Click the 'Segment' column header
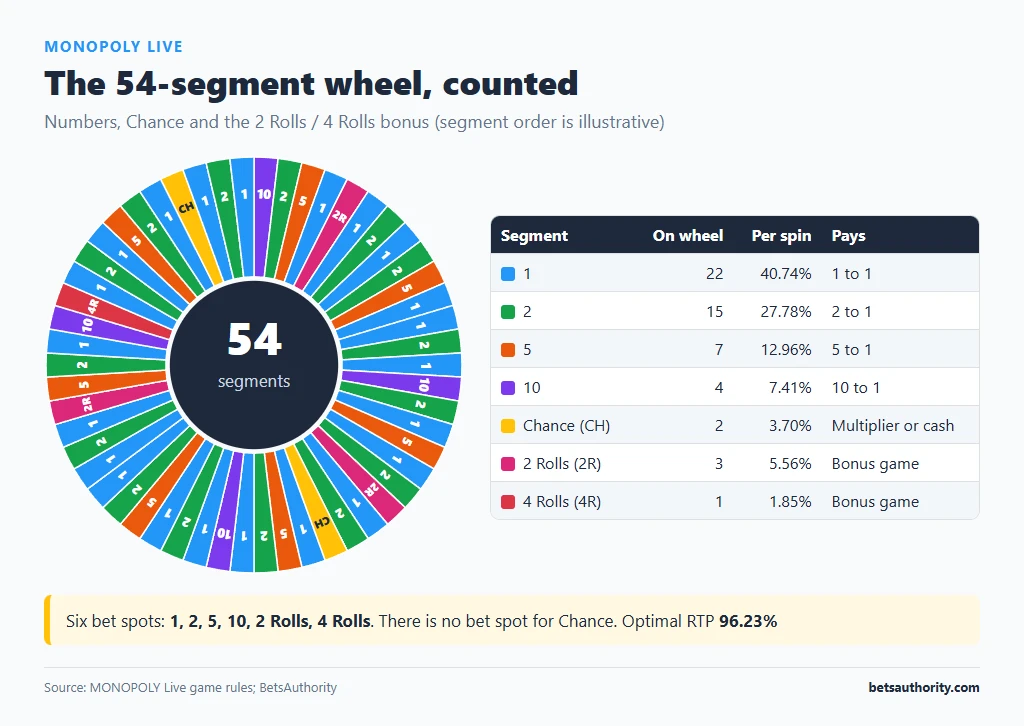The image size is (1024, 726). pyautogui.click(x=534, y=236)
